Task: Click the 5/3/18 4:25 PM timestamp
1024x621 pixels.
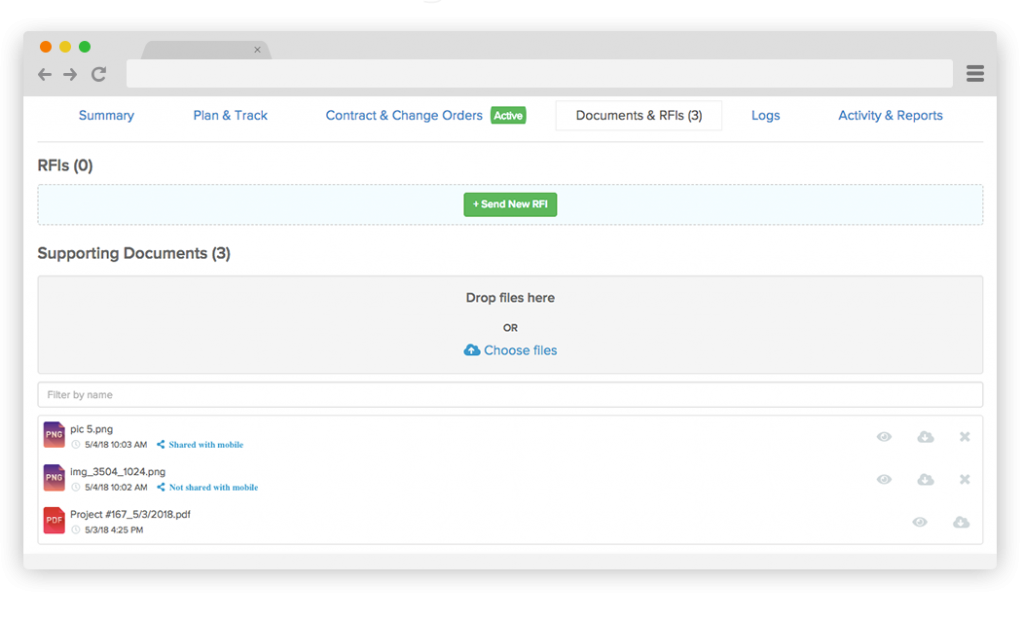Action: (114, 530)
